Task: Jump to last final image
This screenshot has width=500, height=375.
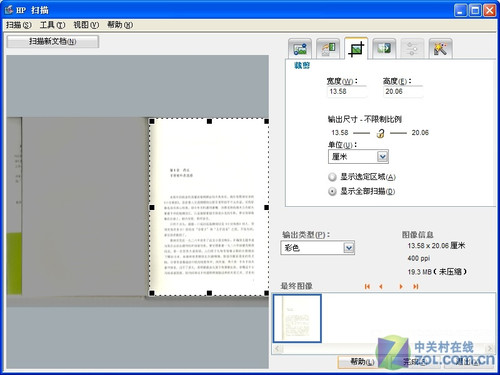Action: click(x=416, y=286)
